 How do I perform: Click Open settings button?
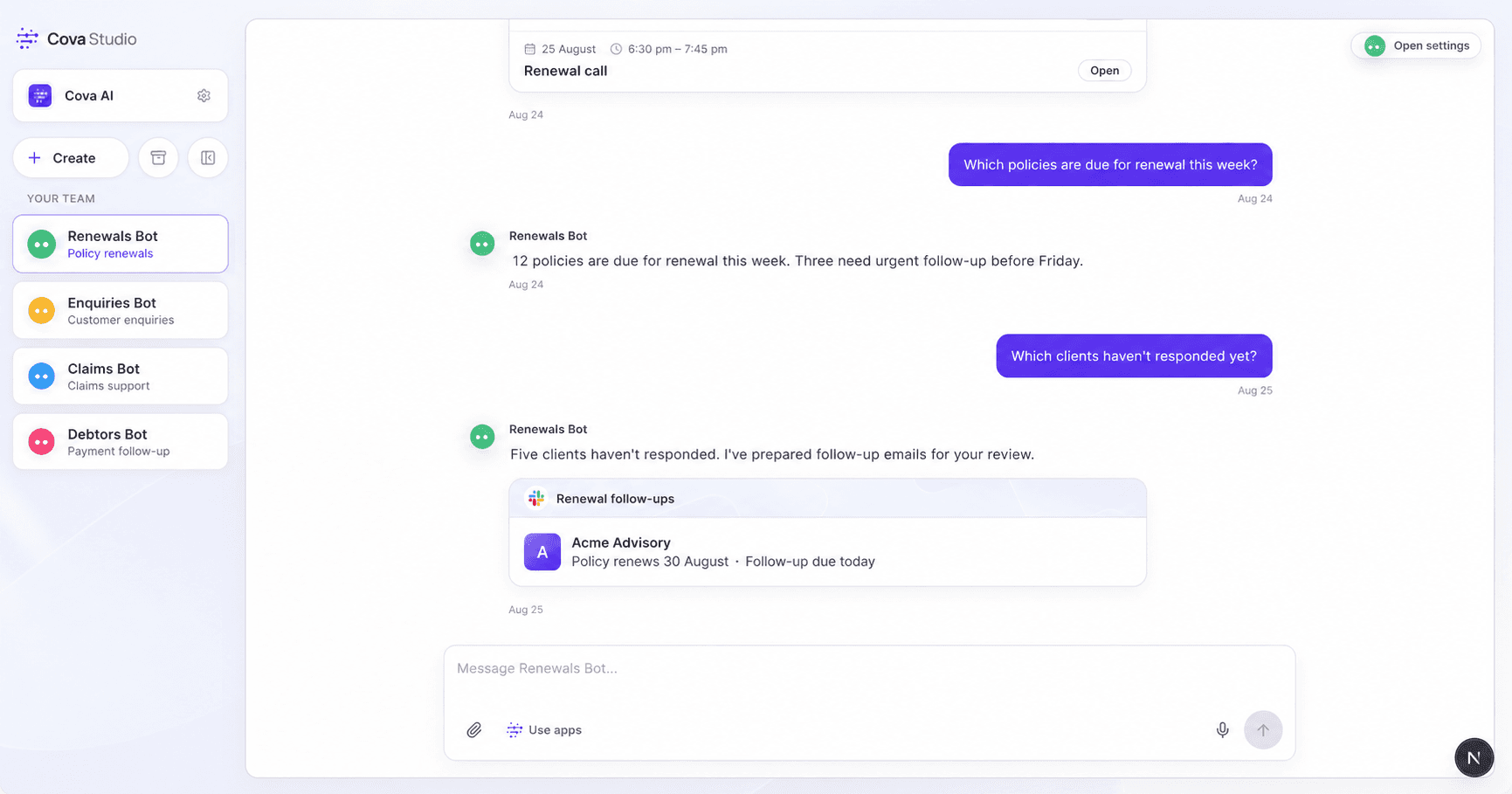[x=1416, y=45]
